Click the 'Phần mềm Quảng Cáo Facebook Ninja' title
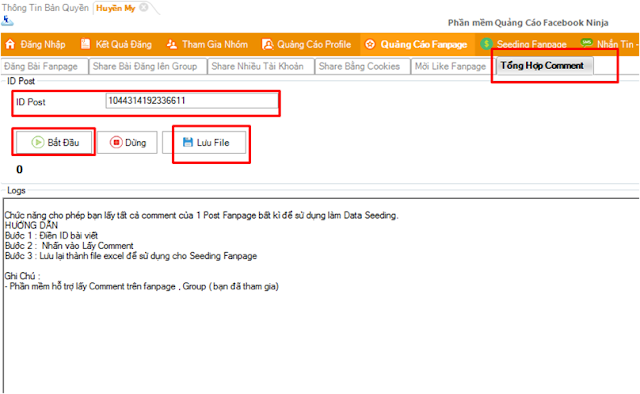The width and height of the screenshot is (640, 394). pos(528,23)
